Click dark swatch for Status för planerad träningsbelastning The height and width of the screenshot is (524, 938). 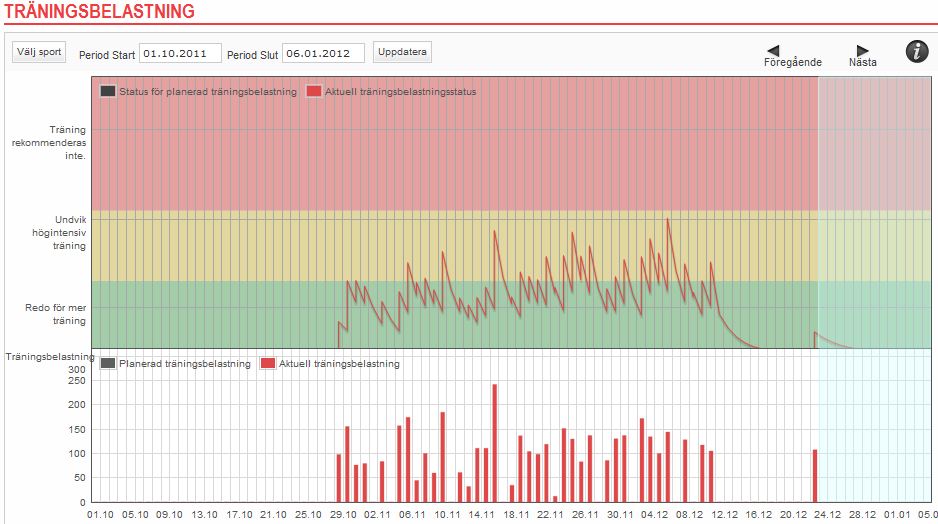pyautogui.click(x=108, y=92)
